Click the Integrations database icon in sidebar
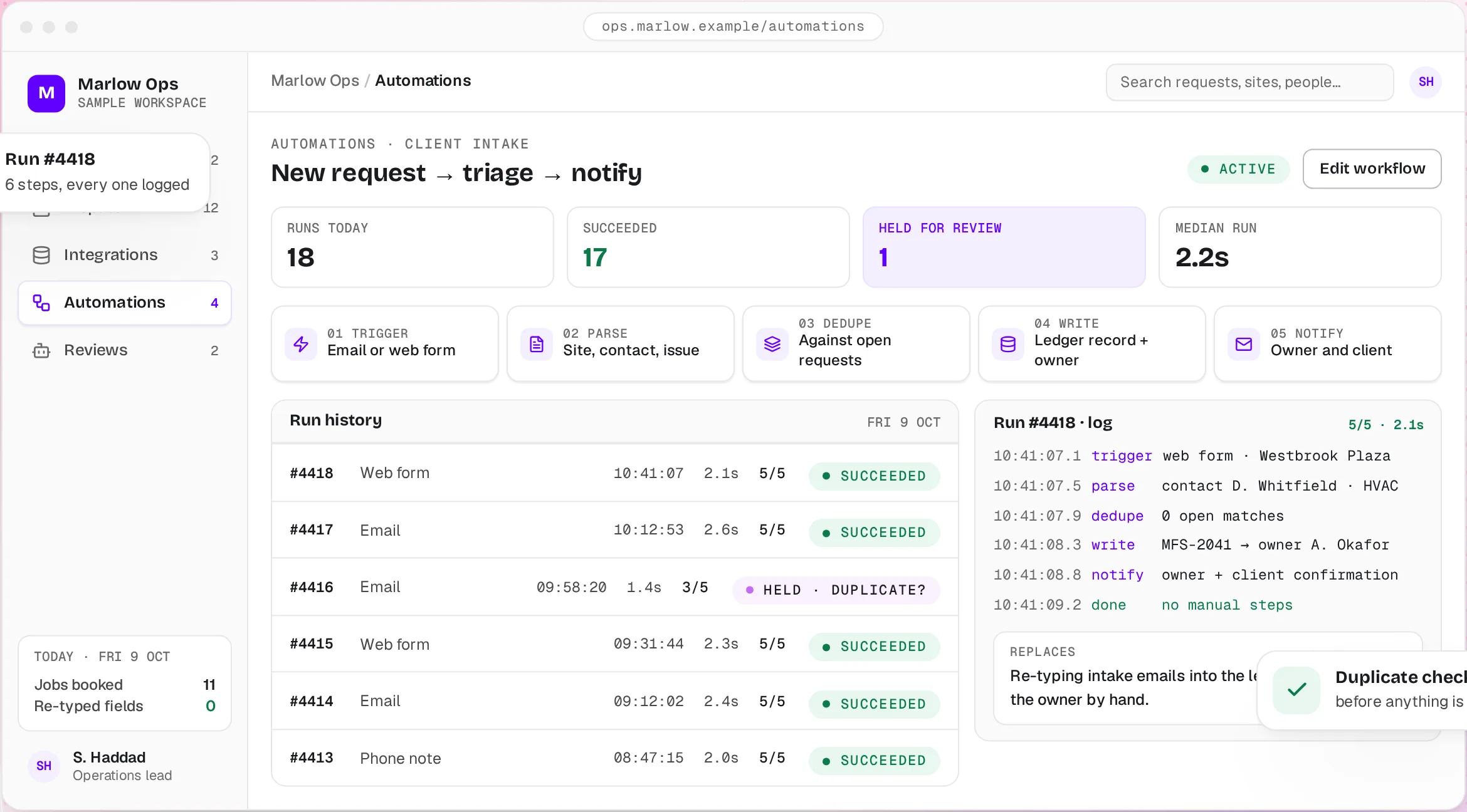This screenshot has width=1467, height=812. pyautogui.click(x=41, y=255)
